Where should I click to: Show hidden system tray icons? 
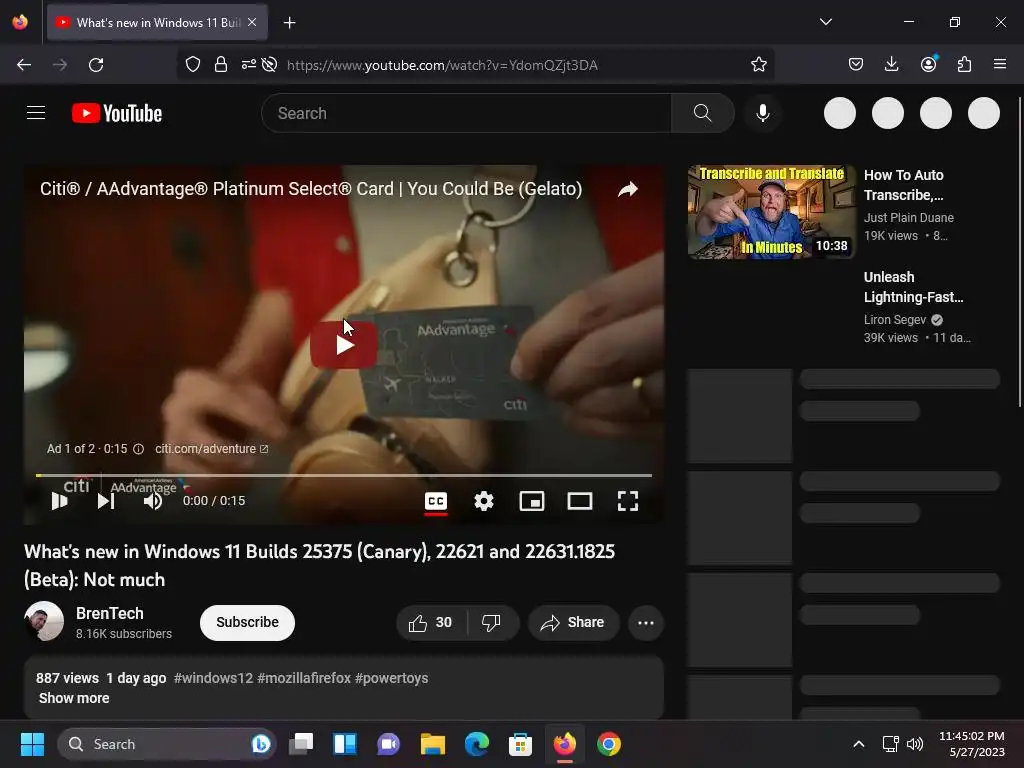(x=859, y=744)
